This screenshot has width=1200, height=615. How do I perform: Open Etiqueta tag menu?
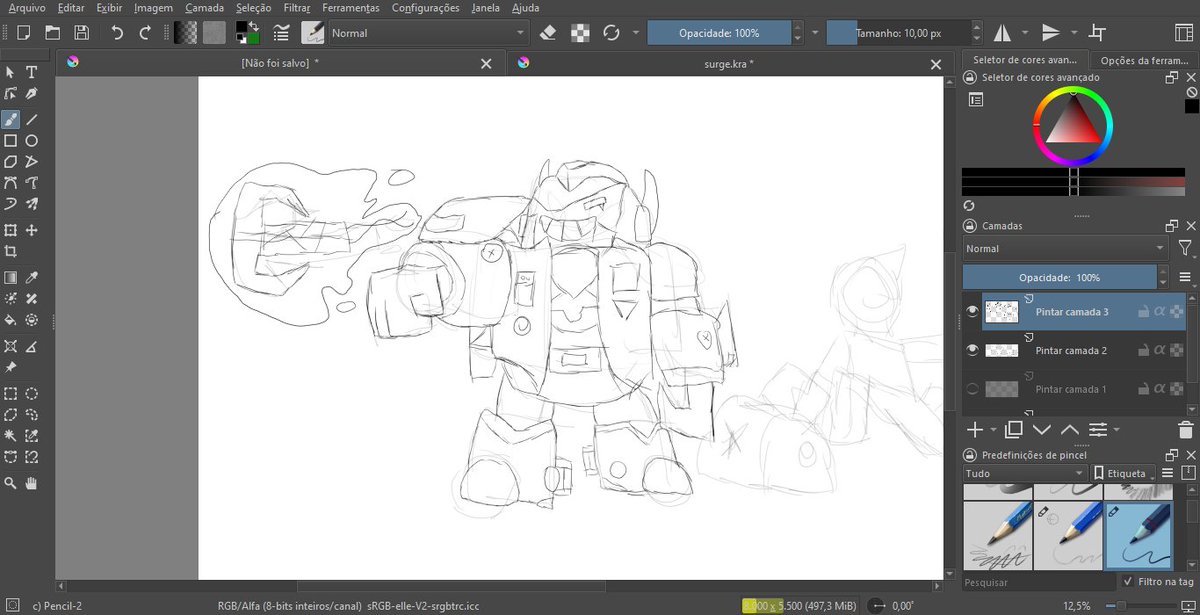click(x=1123, y=473)
